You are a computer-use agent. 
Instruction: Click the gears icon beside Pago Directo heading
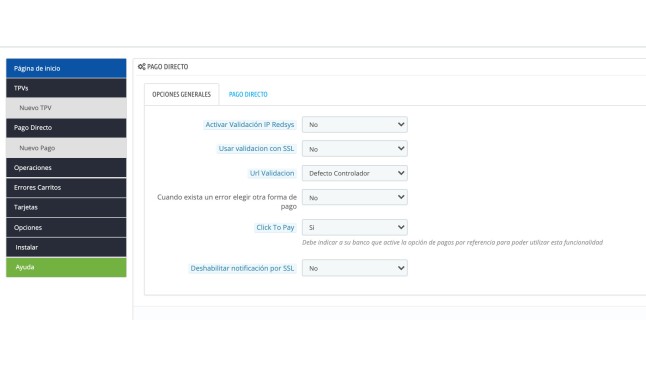142,66
